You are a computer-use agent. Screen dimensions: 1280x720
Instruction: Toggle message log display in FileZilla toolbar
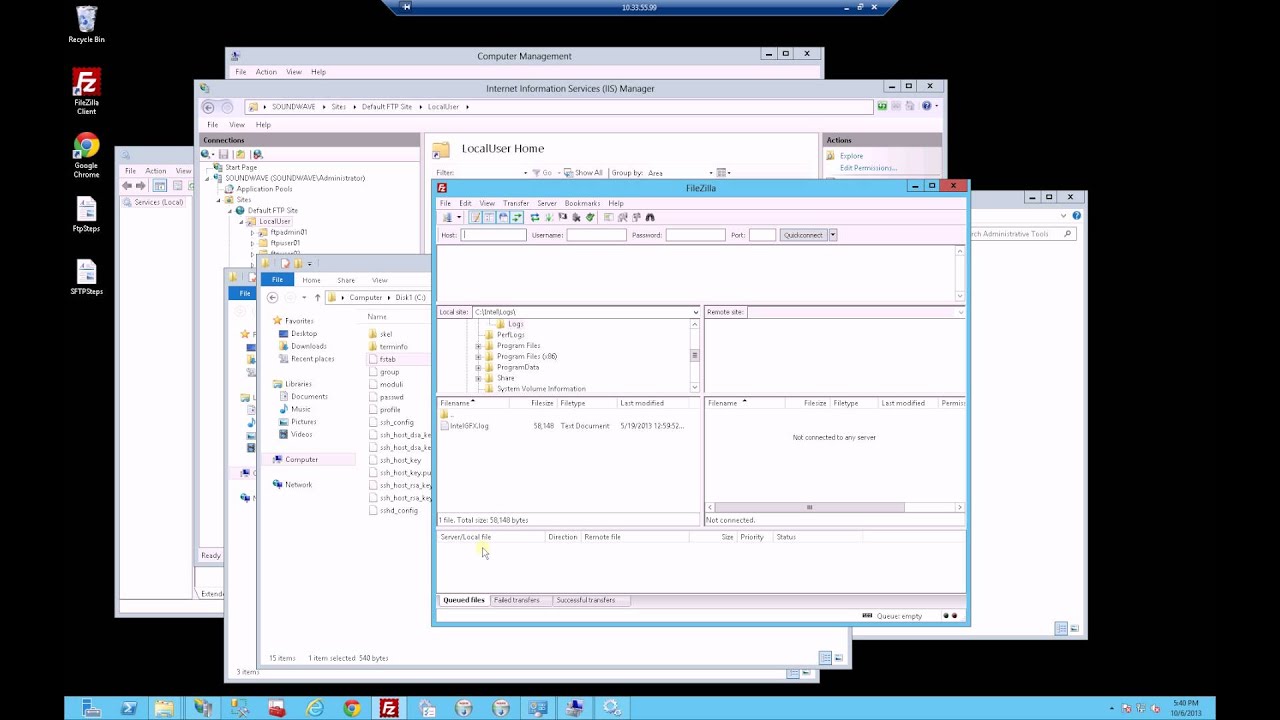coord(475,217)
